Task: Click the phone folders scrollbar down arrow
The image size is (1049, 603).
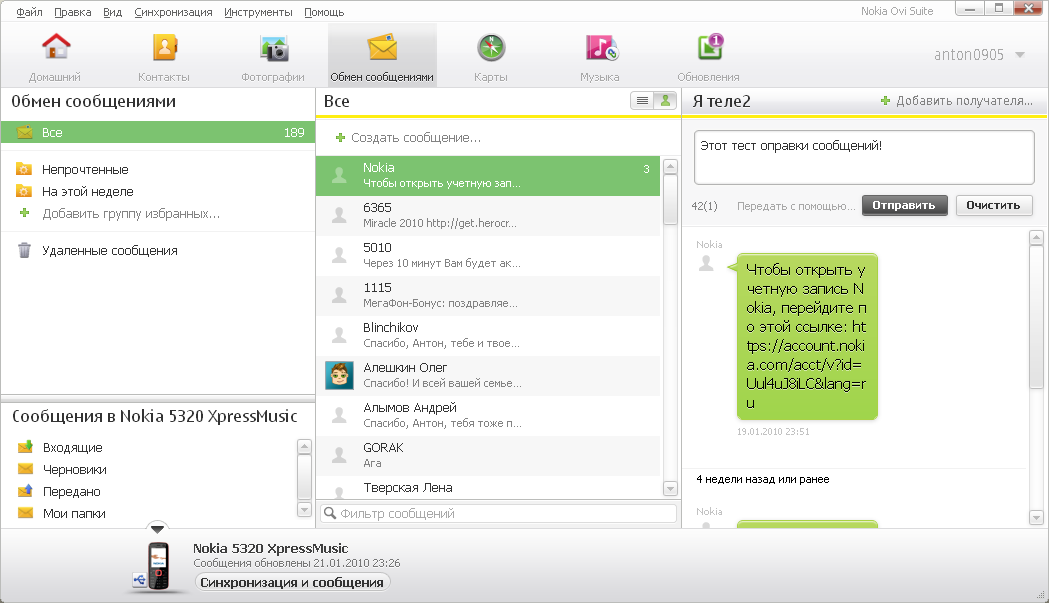Action: pos(304,510)
